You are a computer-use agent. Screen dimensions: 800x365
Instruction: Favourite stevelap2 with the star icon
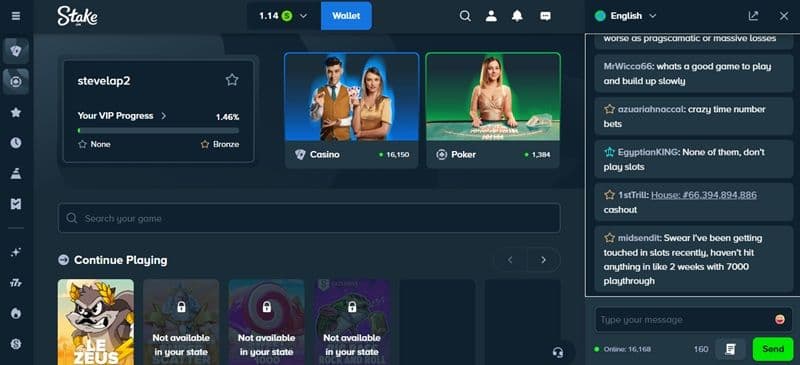(232, 79)
